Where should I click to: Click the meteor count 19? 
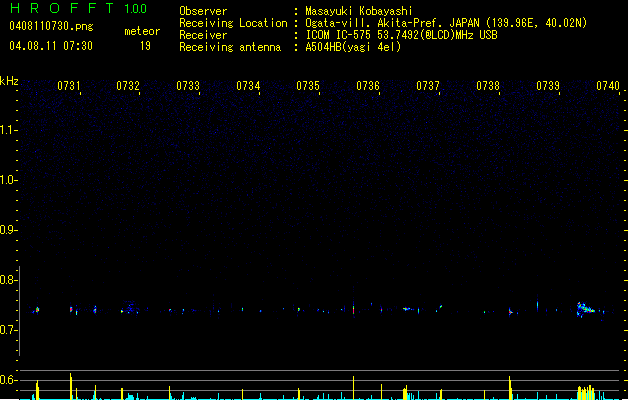145,46
